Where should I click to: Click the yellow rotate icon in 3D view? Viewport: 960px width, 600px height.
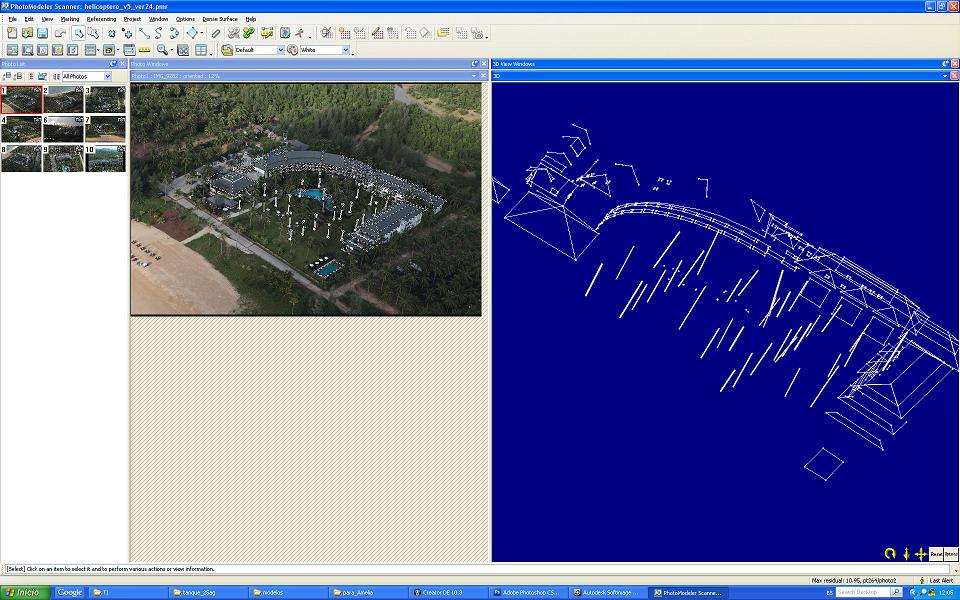point(889,553)
